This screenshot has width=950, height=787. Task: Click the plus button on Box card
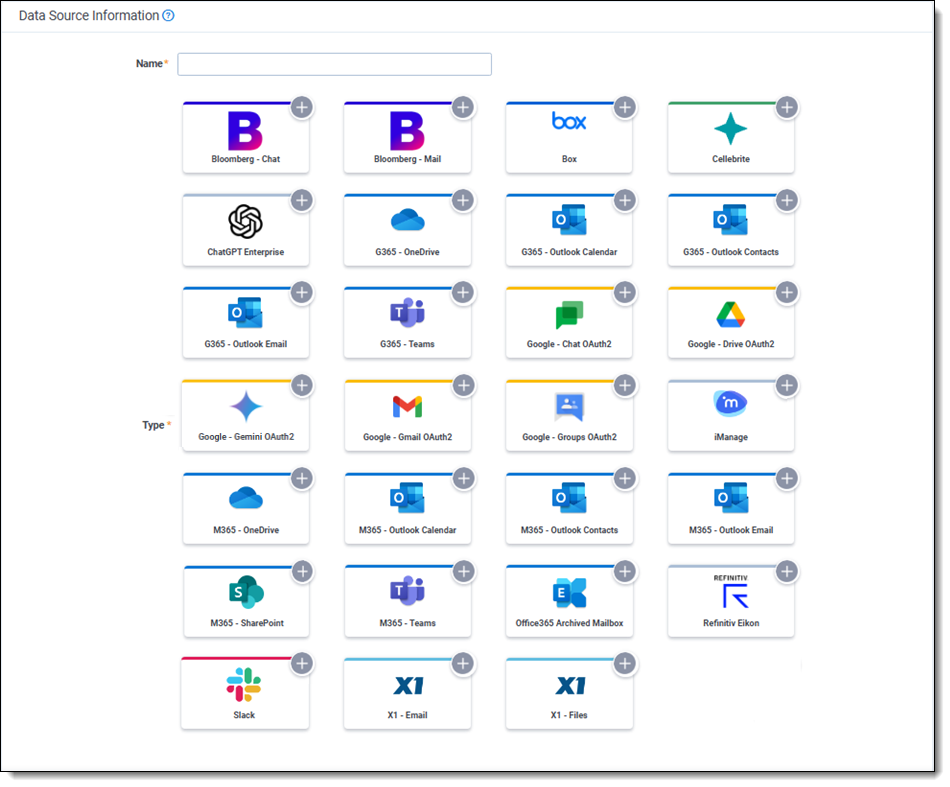click(625, 107)
